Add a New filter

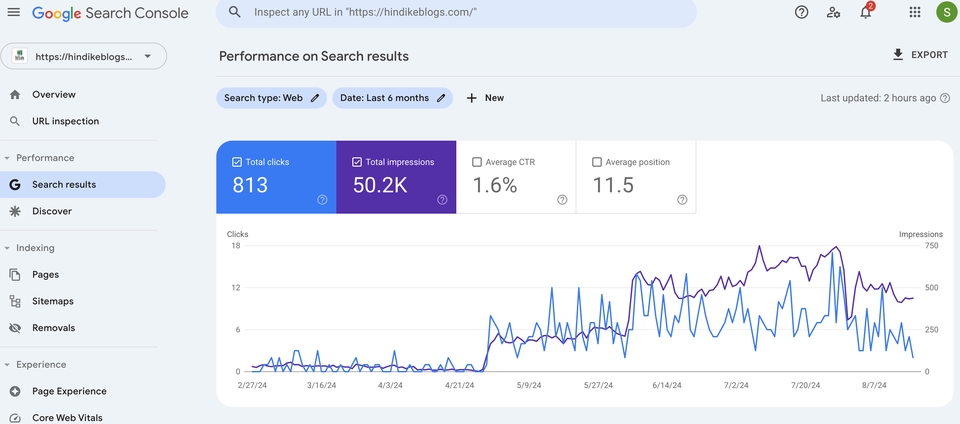tap(485, 98)
